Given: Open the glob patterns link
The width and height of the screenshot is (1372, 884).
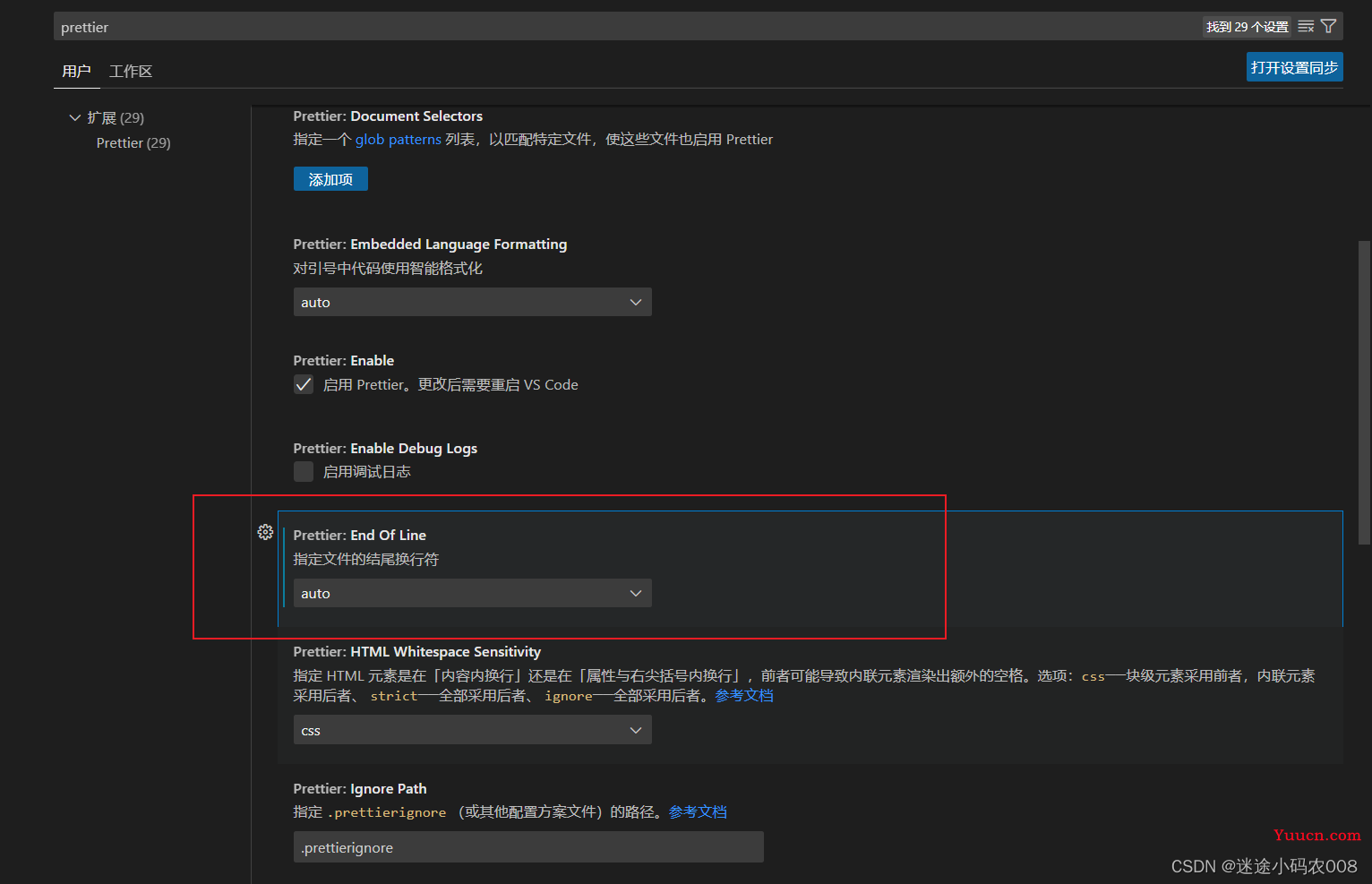Looking at the screenshot, I should coord(399,140).
